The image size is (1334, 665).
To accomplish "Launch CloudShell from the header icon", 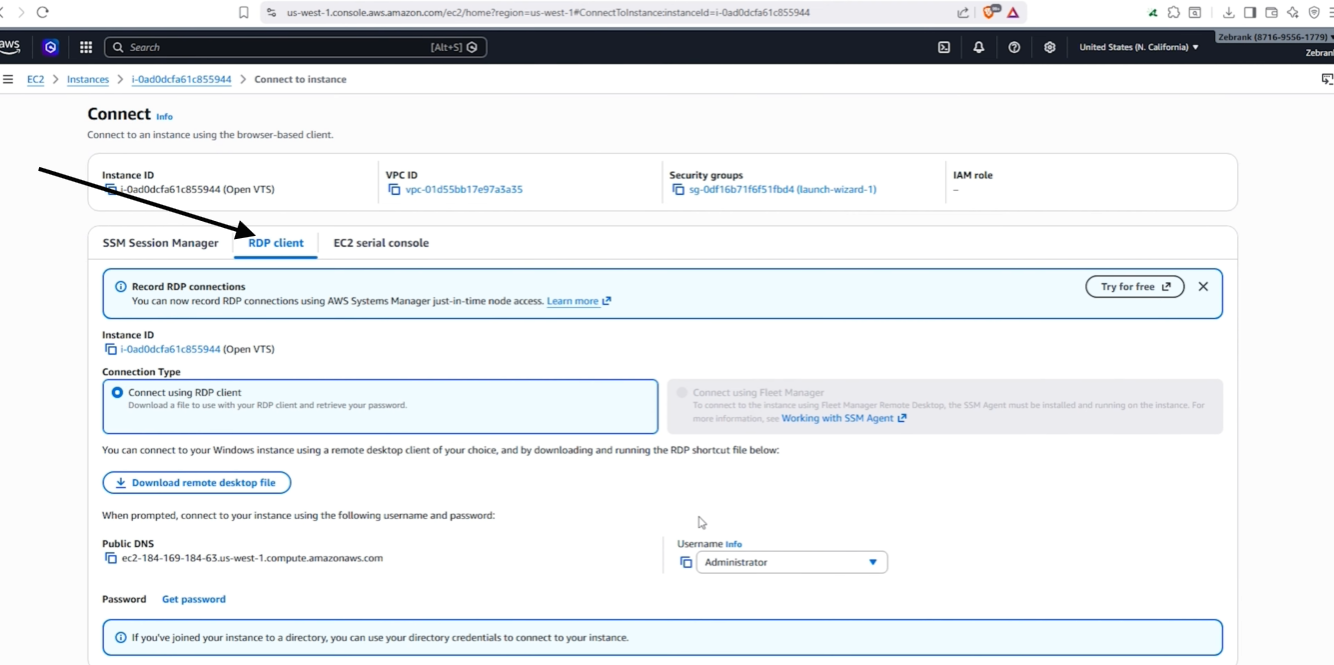I will point(944,47).
